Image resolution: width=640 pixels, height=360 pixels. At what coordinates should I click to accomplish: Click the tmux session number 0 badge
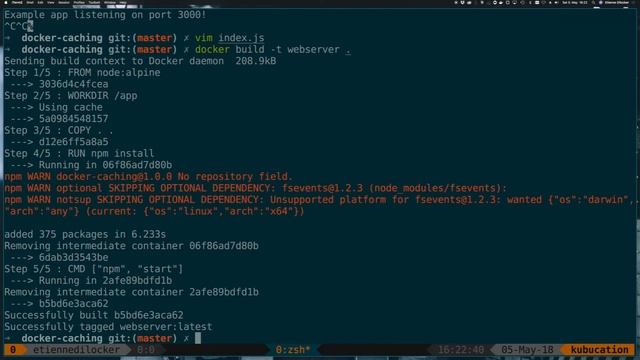(x=13, y=350)
